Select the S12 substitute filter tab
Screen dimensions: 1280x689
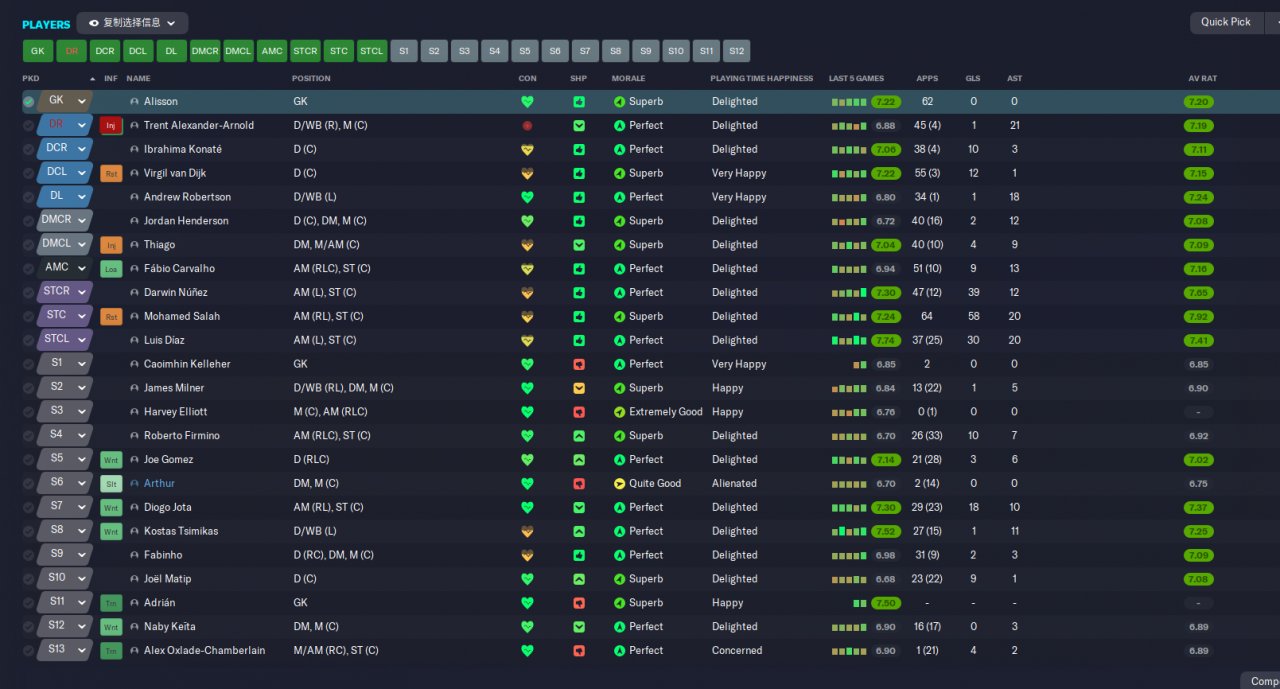point(736,51)
